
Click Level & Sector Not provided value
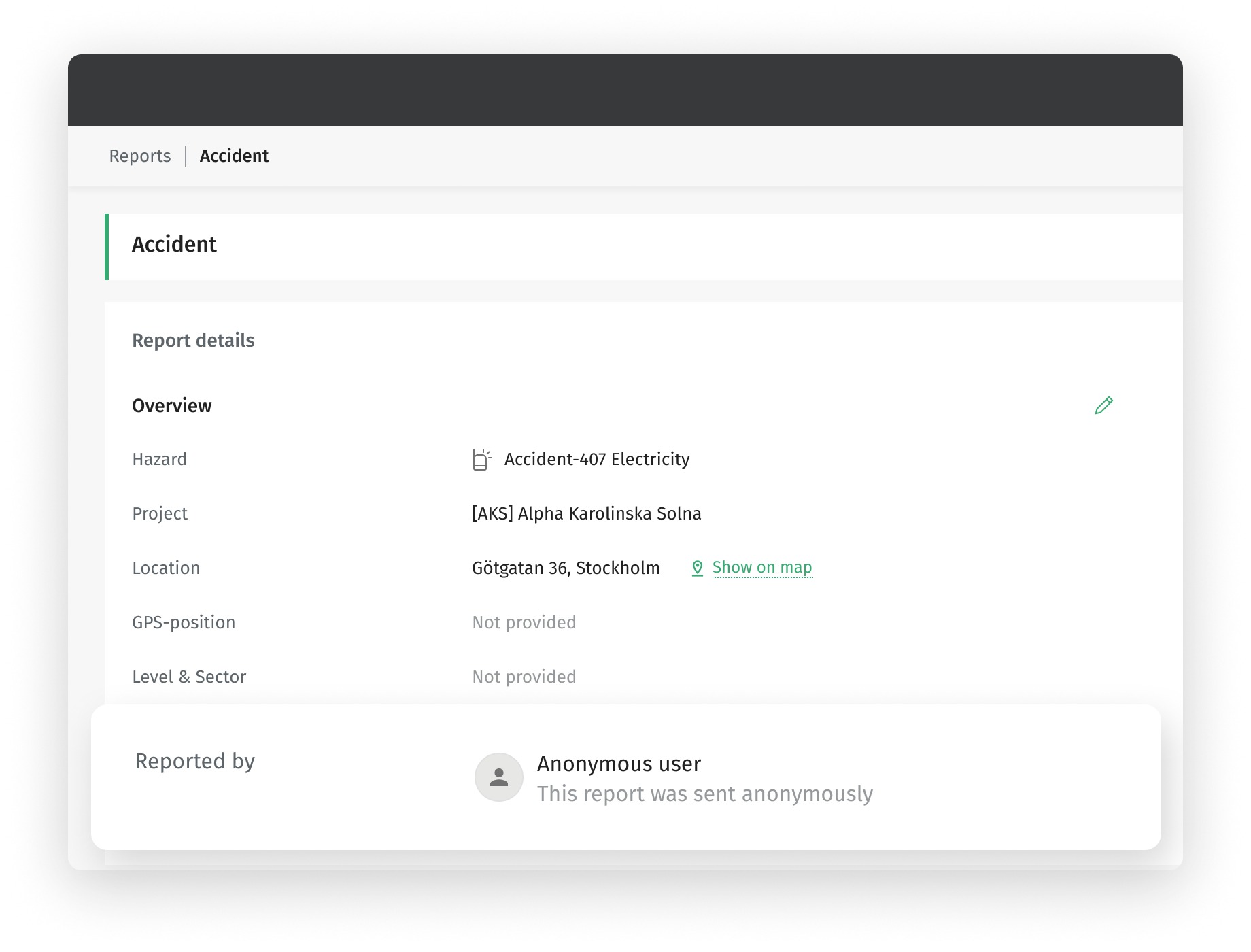(x=524, y=677)
